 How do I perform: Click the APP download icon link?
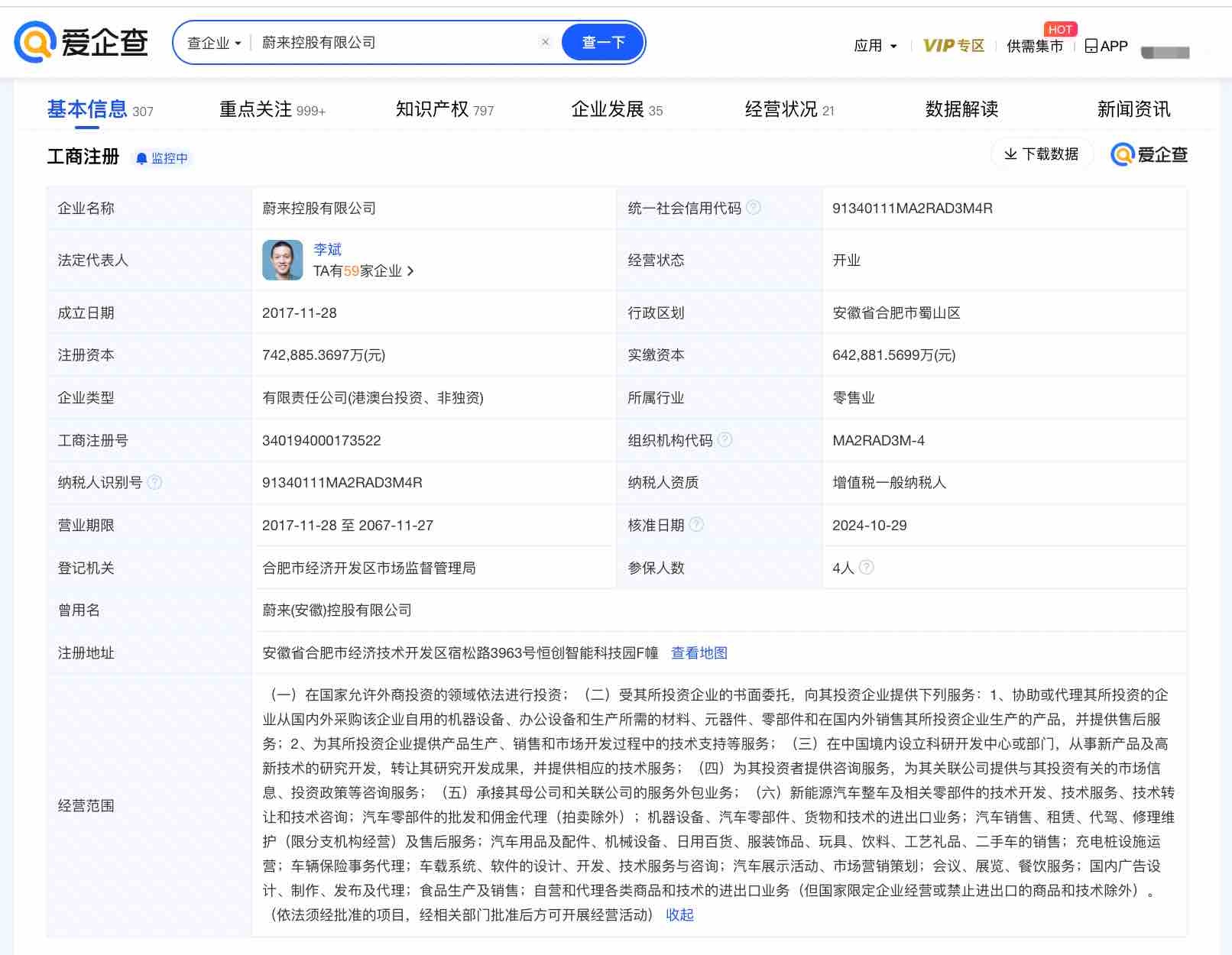(x=1107, y=46)
